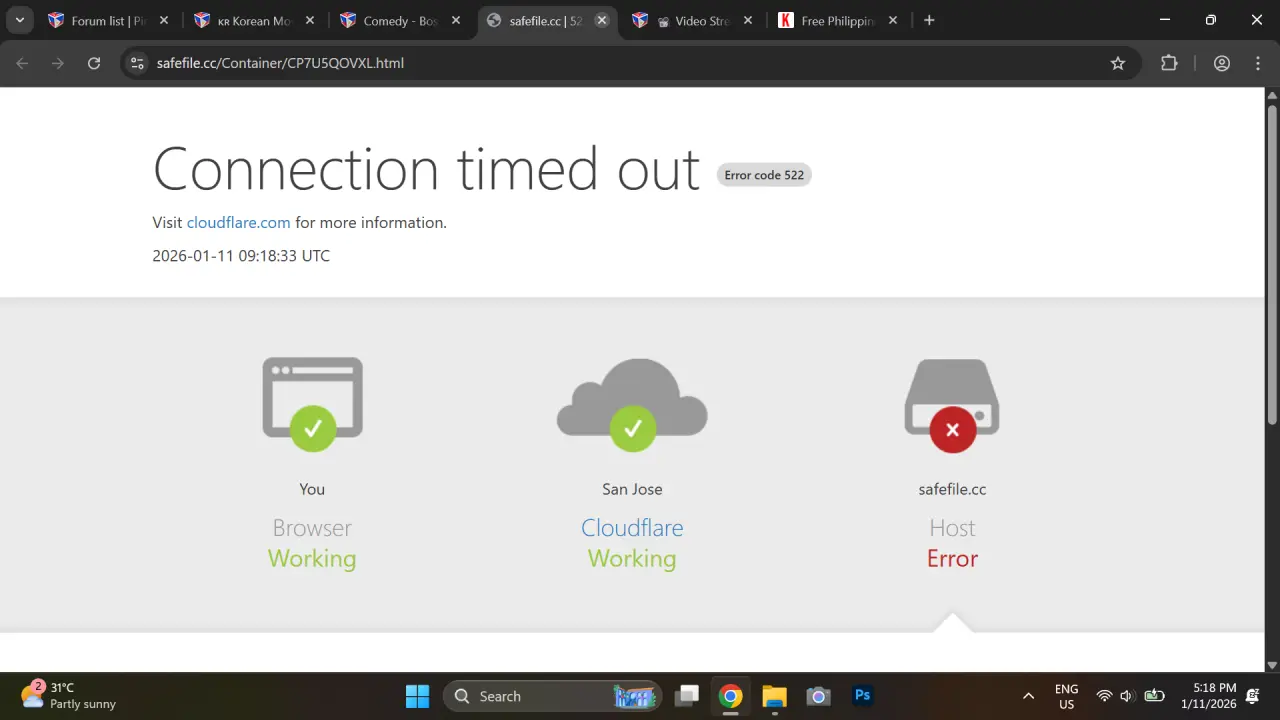
Task: Bookmark this page with star icon
Action: coord(1118,63)
